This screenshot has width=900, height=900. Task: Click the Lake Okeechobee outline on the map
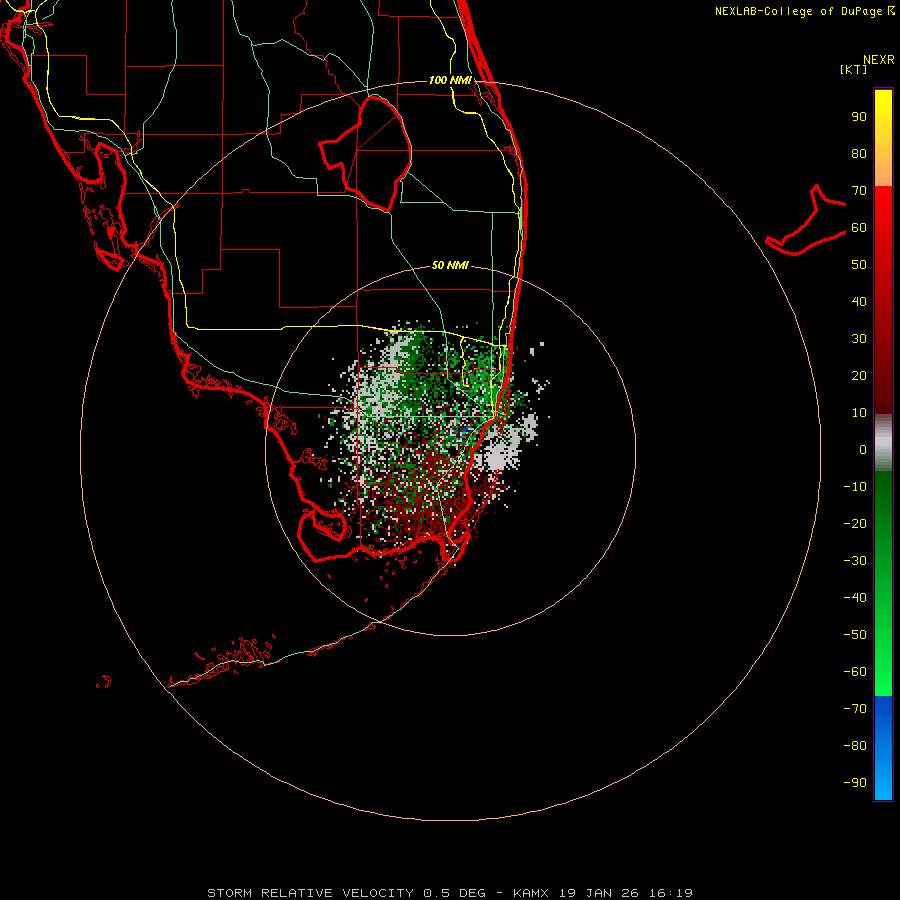click(x=366, y=153)
